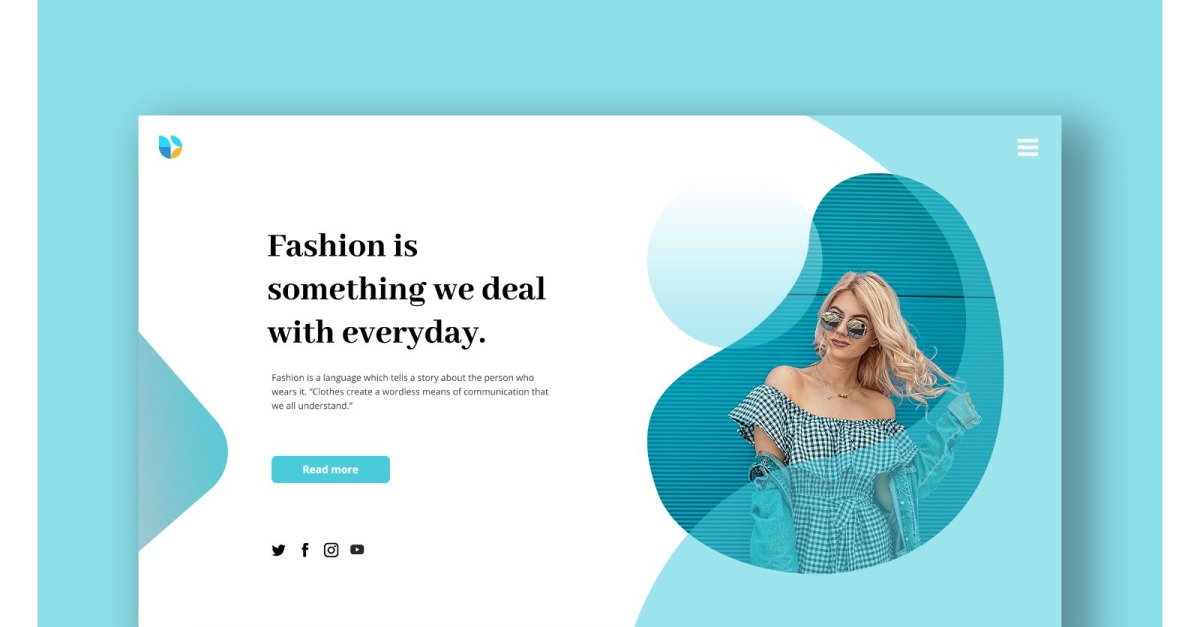Click the model's mirrored sunglasses

tap(844, 324)
